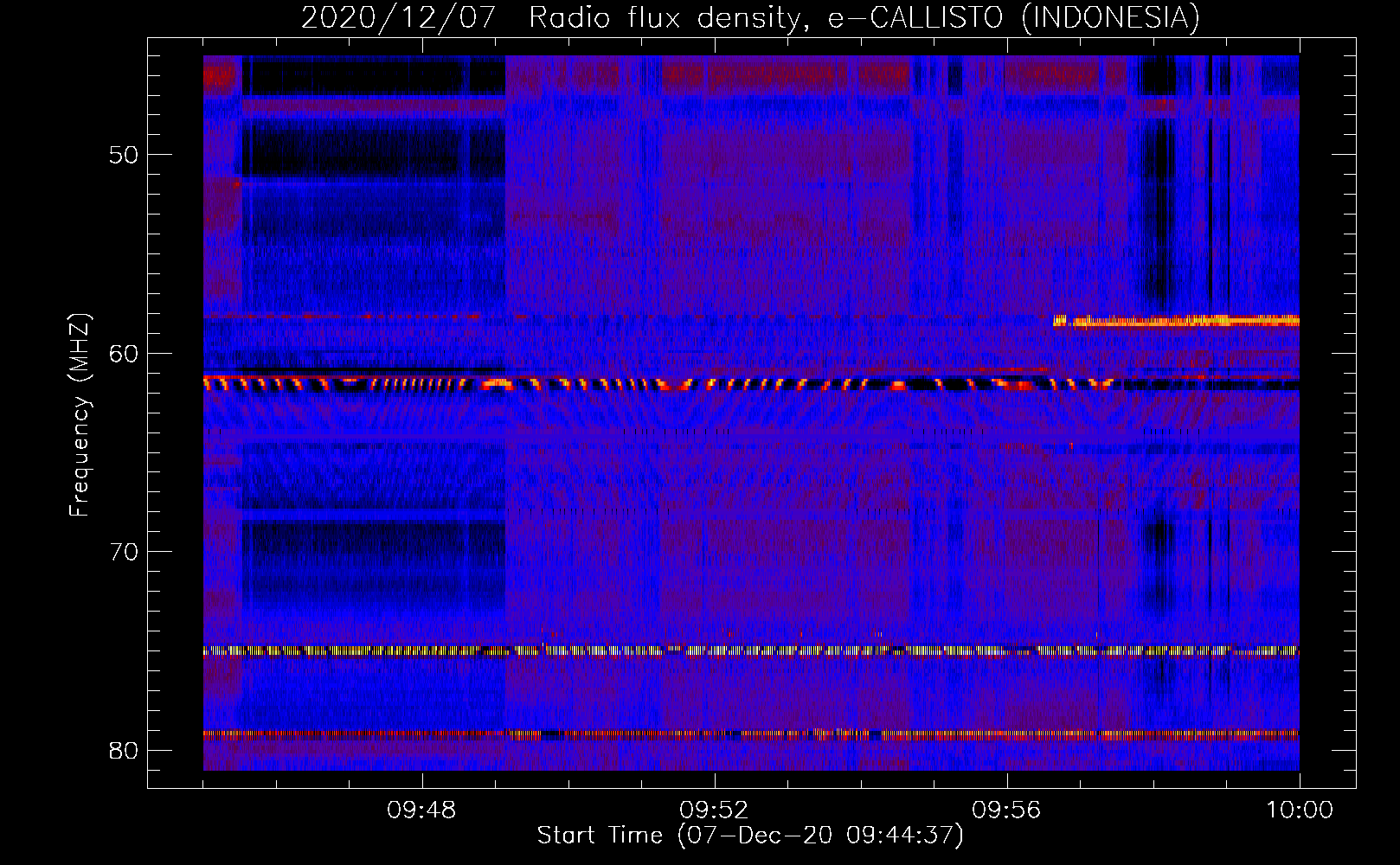Click the yellow-white band near 75 MHz
The height and width of the screenshot is (865, 1400).
[751, 650]
